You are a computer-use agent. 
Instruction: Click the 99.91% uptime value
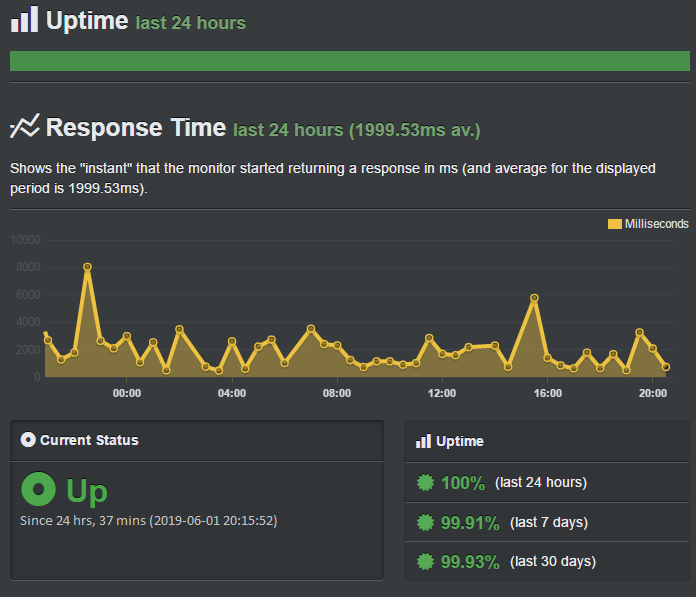(470, 523)
